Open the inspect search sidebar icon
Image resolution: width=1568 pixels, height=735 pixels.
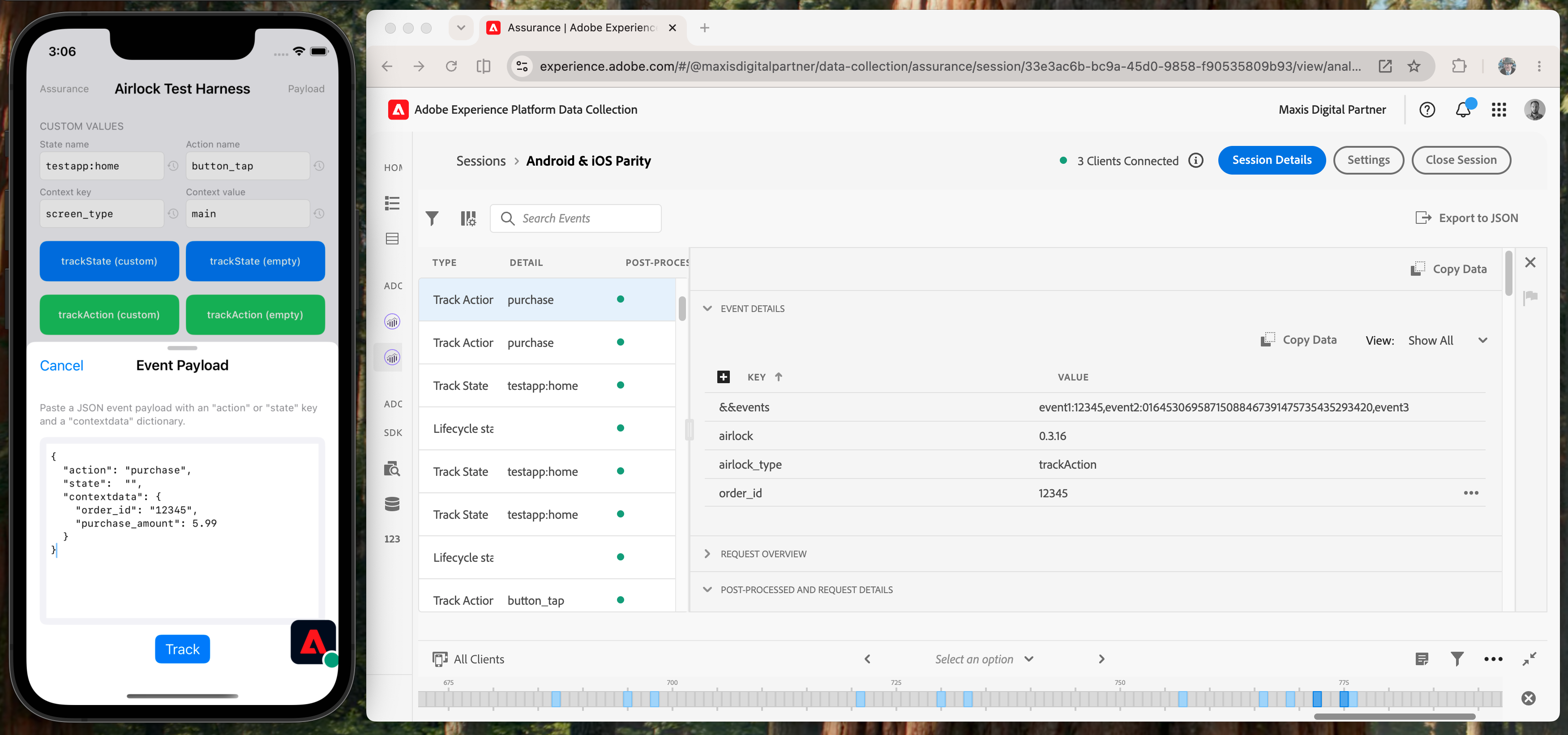tap(392, 469)
